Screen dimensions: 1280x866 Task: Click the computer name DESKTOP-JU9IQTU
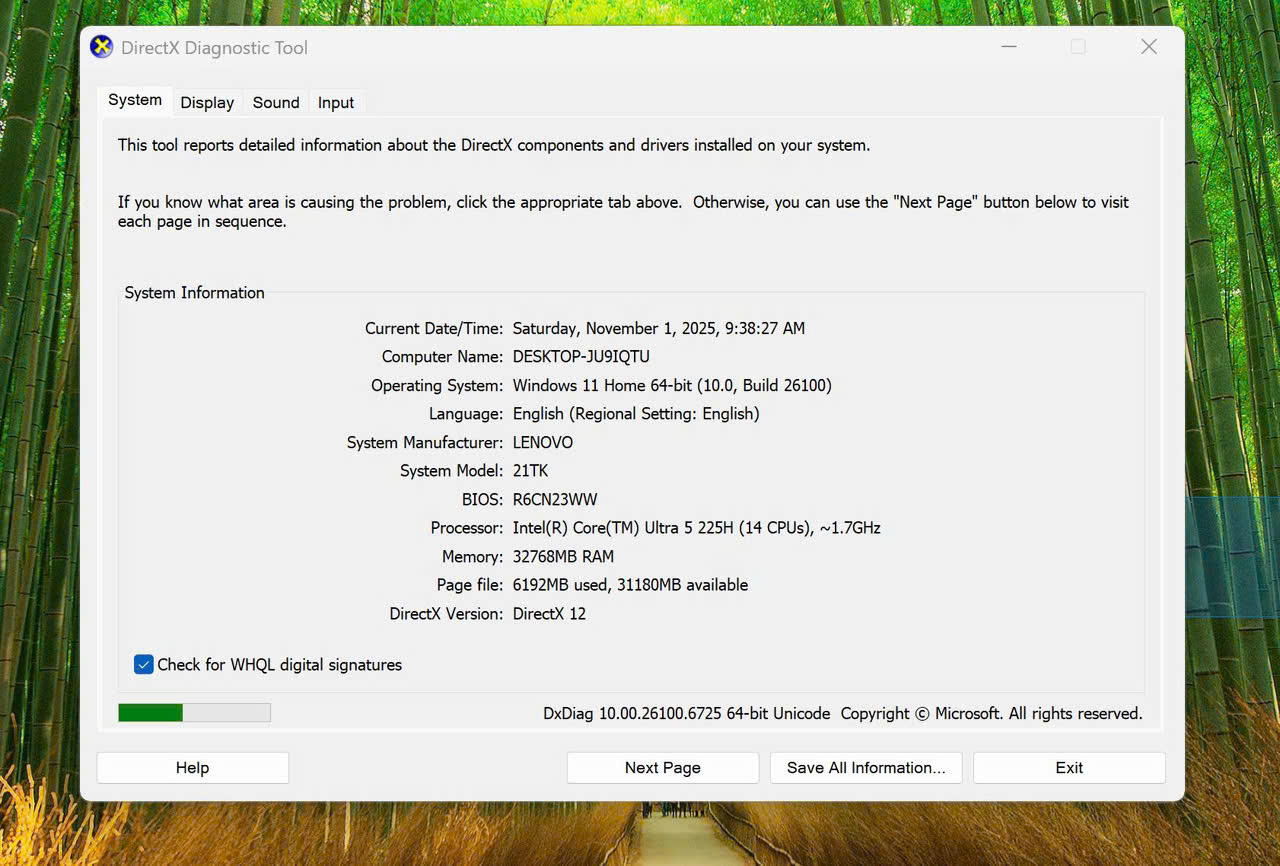[581, 357]
